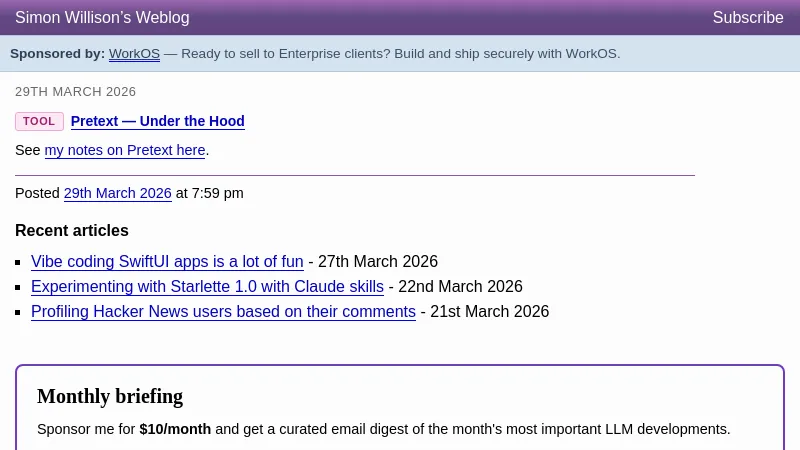Open the Pretext — Under the Hood link
This screenshot has height=450, width=800.
157,122
